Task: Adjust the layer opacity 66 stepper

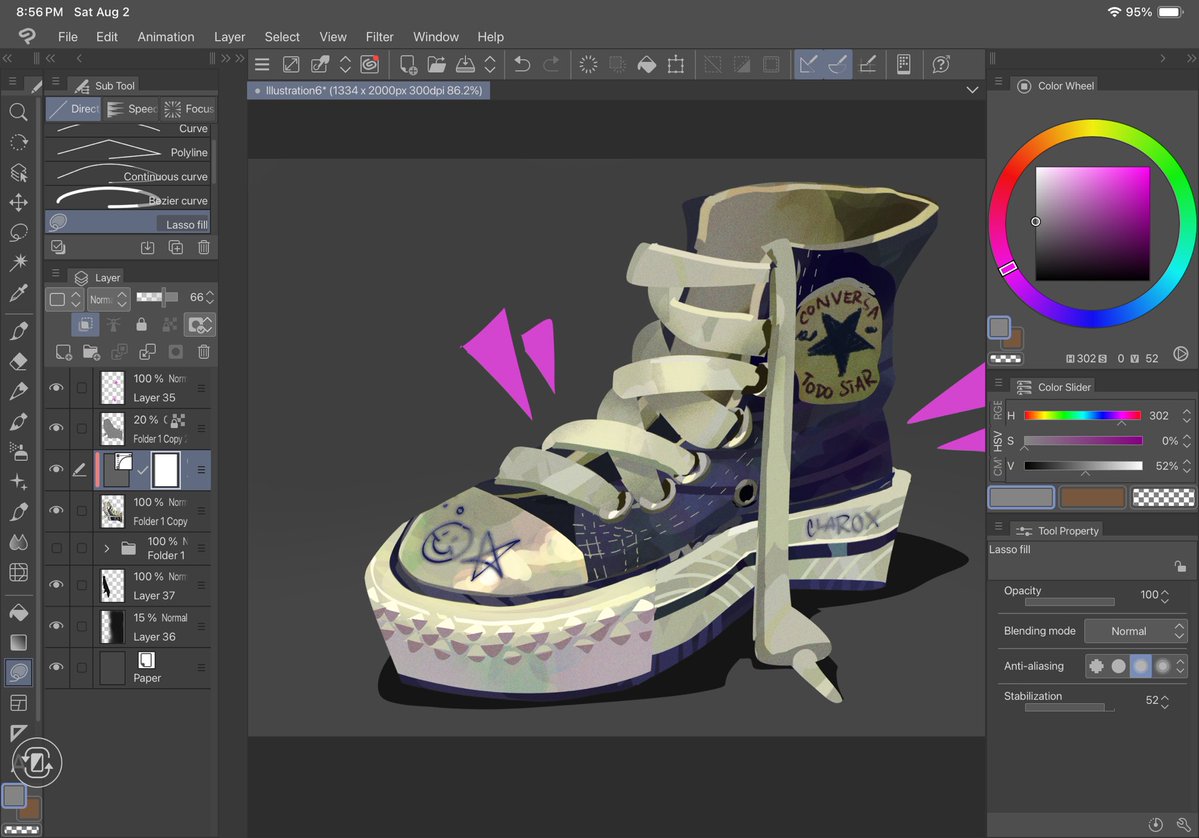Action: click(x=210, y=297)
